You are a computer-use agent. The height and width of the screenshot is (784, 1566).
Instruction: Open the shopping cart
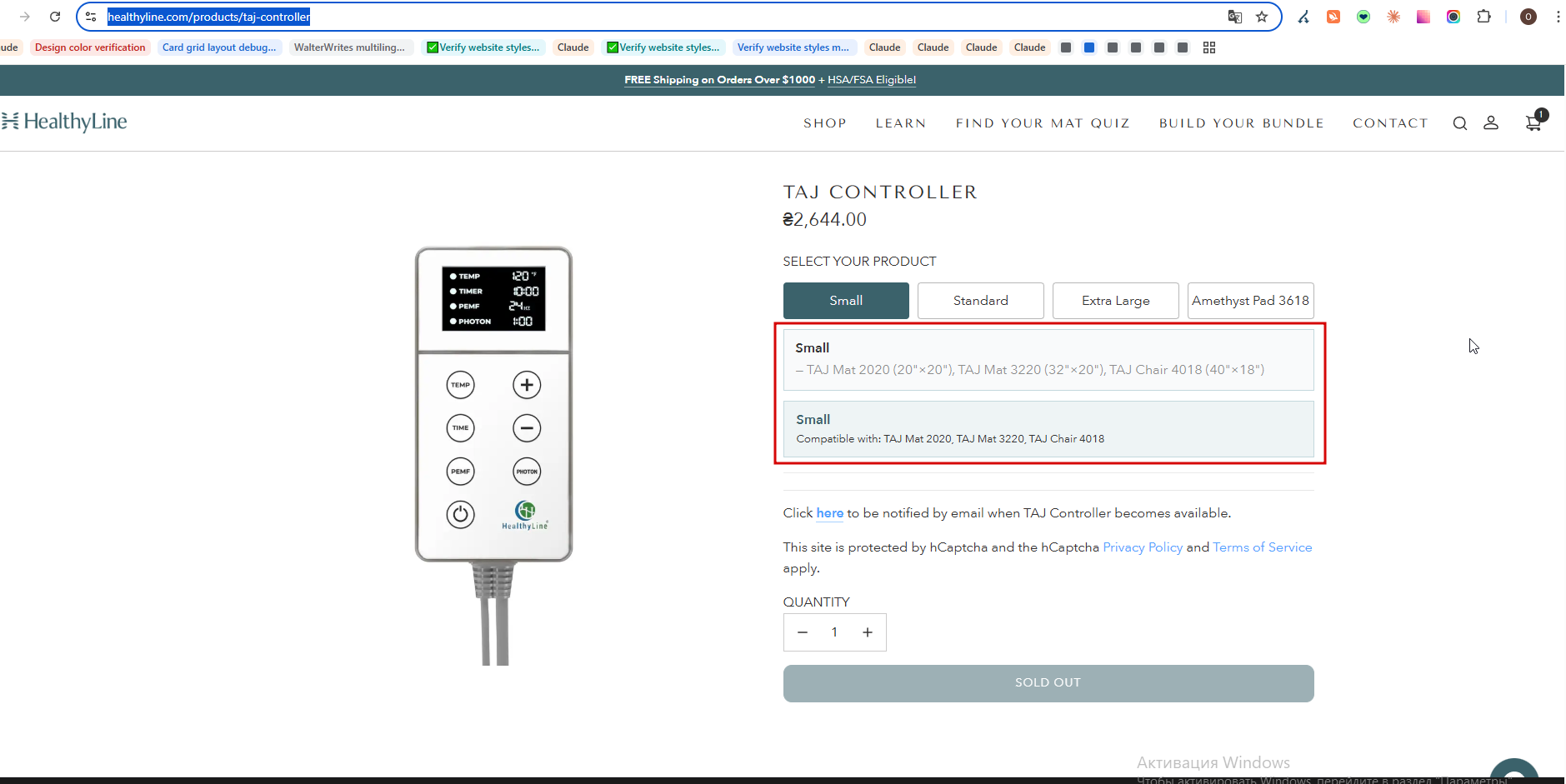(x=1533, y=122)
